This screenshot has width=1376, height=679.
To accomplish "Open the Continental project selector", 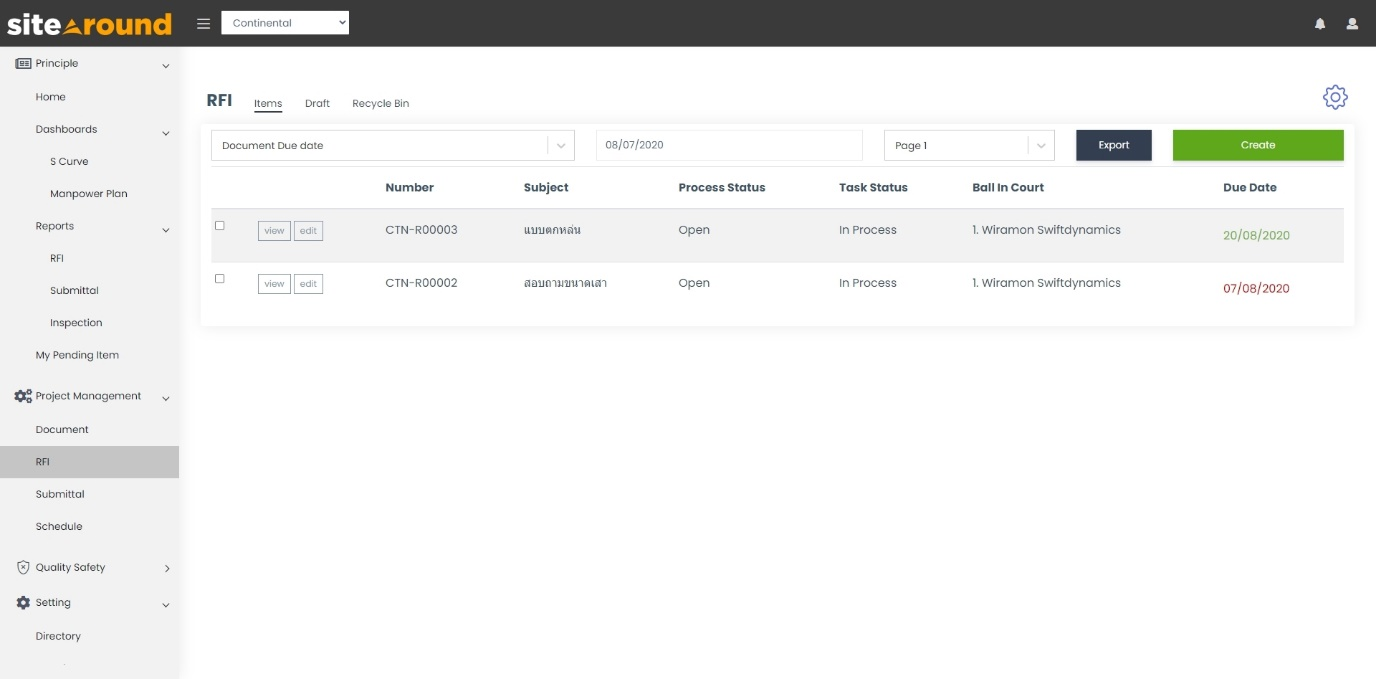I will (286, 21).
